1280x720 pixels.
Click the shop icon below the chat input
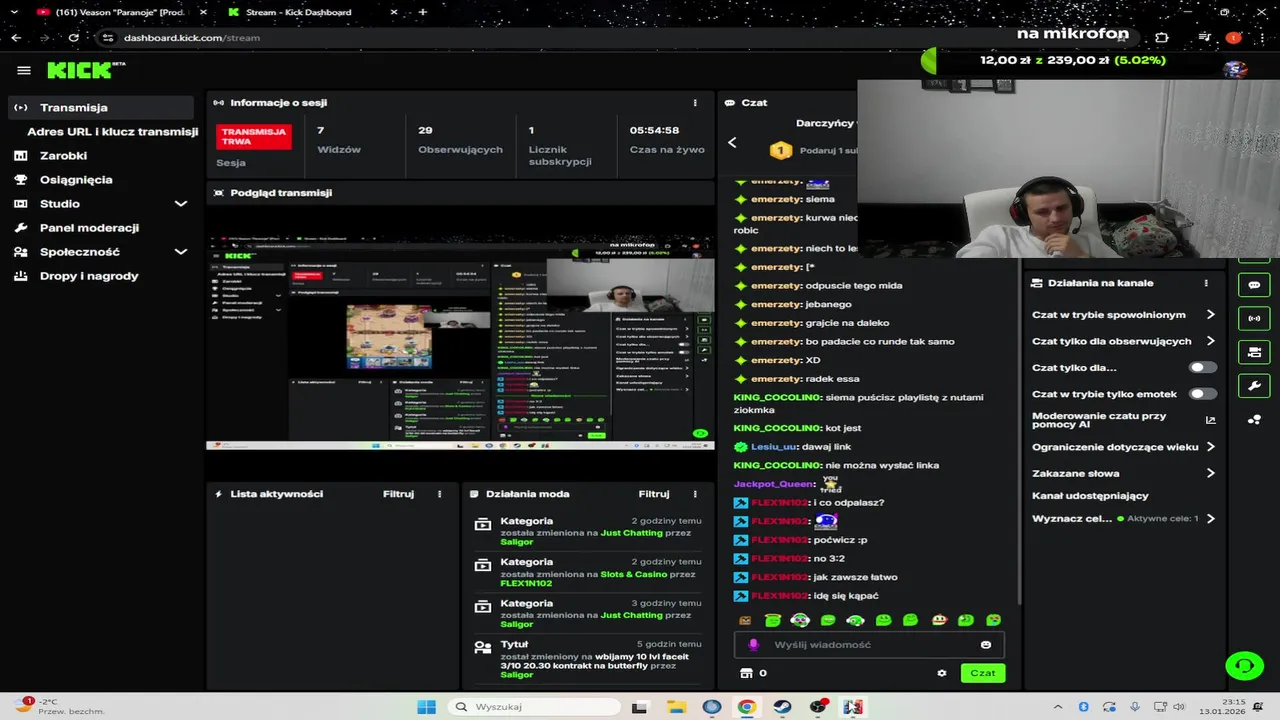click(x=745, y=673)
